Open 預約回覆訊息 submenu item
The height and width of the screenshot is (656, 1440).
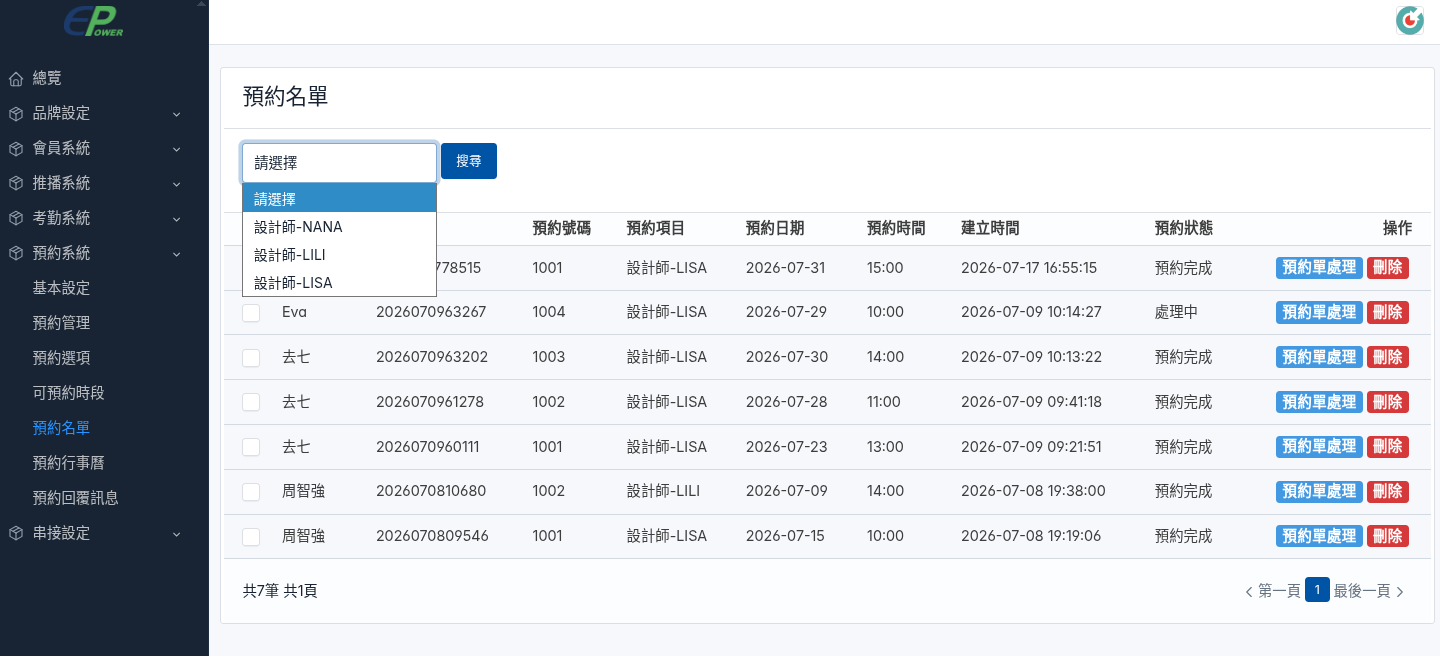point(76,498)
